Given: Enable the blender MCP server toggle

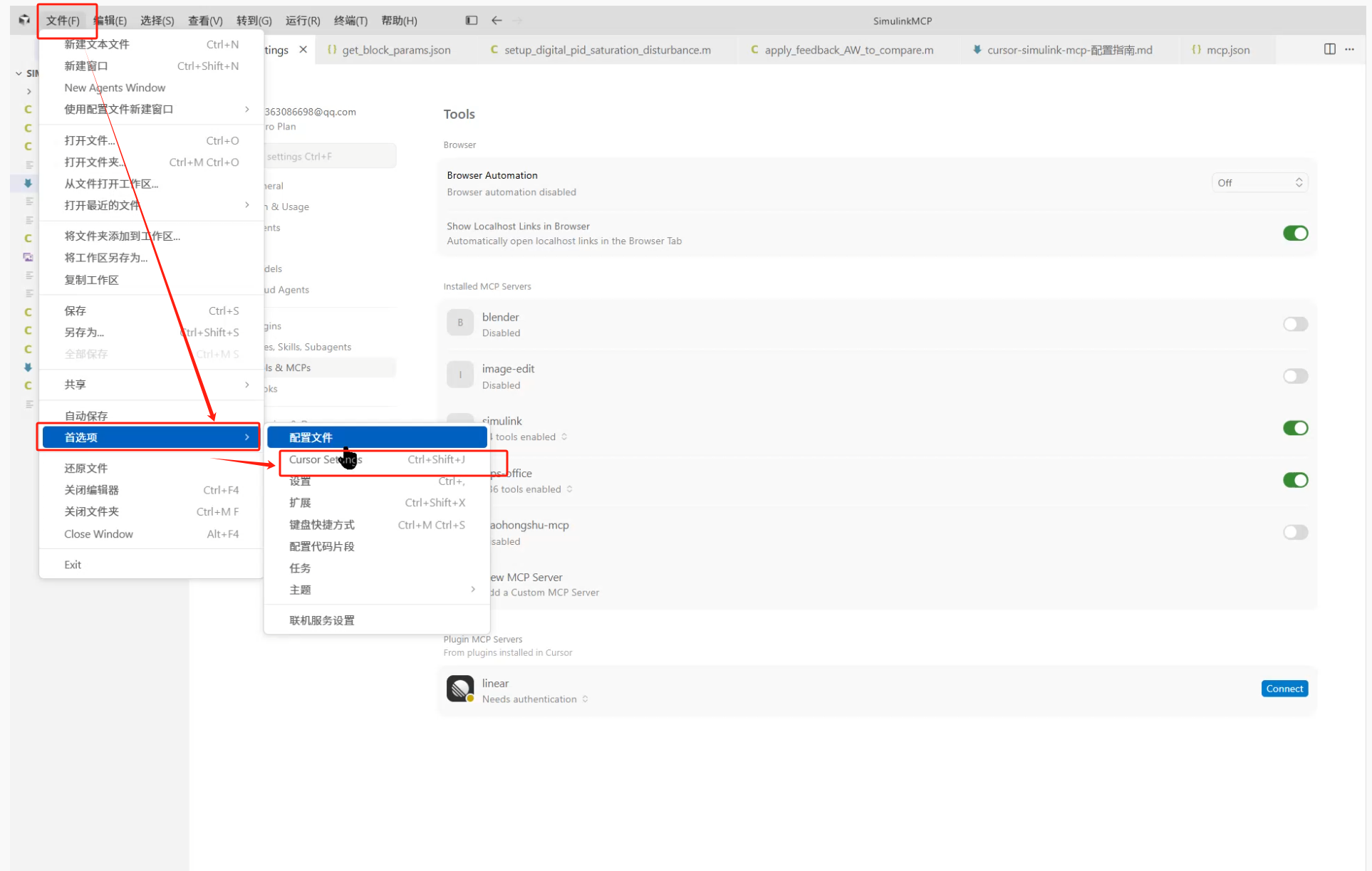Looking at the screenshot, I should point(1295,324).
